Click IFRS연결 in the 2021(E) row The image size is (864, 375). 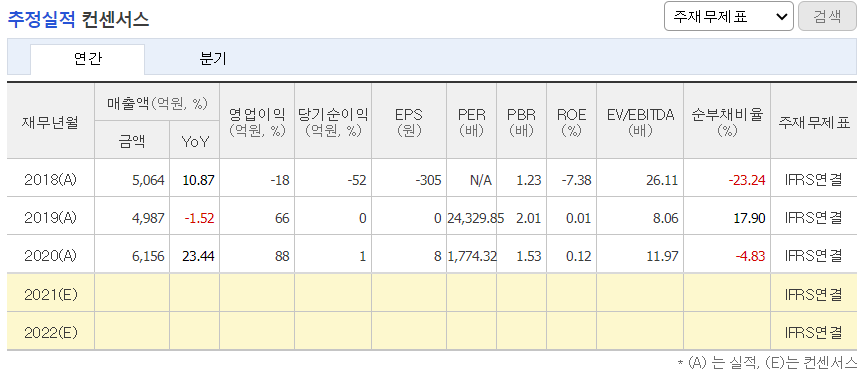pyautogui.click(x=814, y=295)
